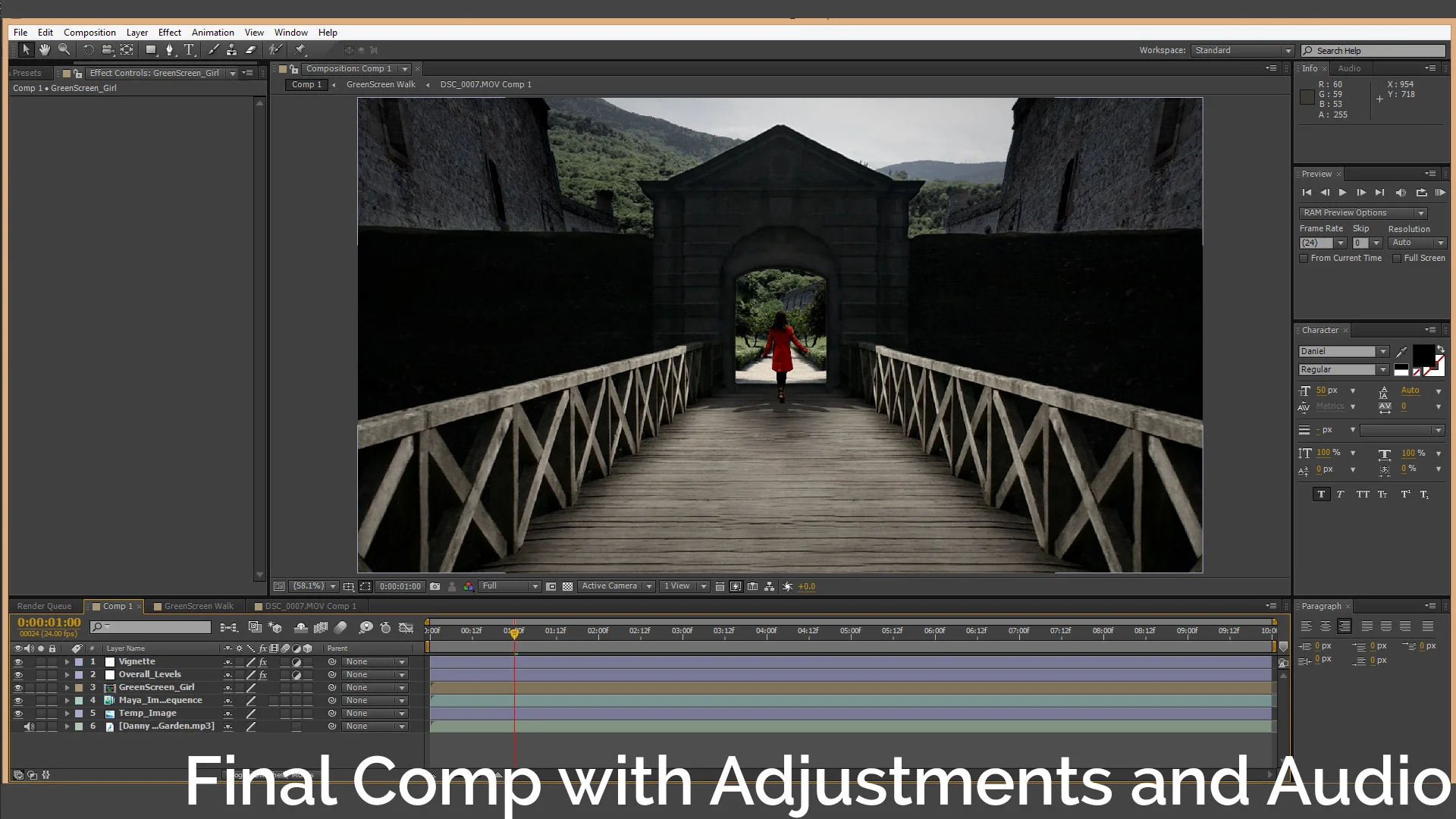Toggle transparency grid in viewer
Image resolution: width=1456 pixels, height=819 pixels.
pos(567,587)
